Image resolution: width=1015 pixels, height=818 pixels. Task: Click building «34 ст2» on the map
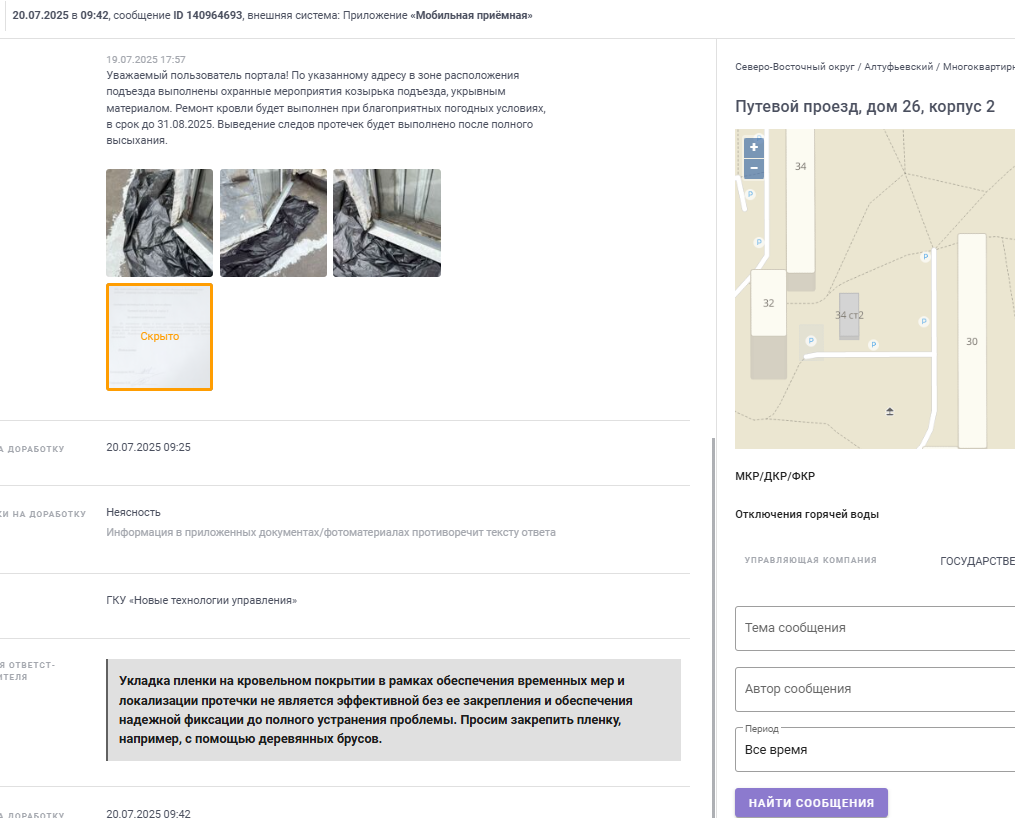click(849, 315)
